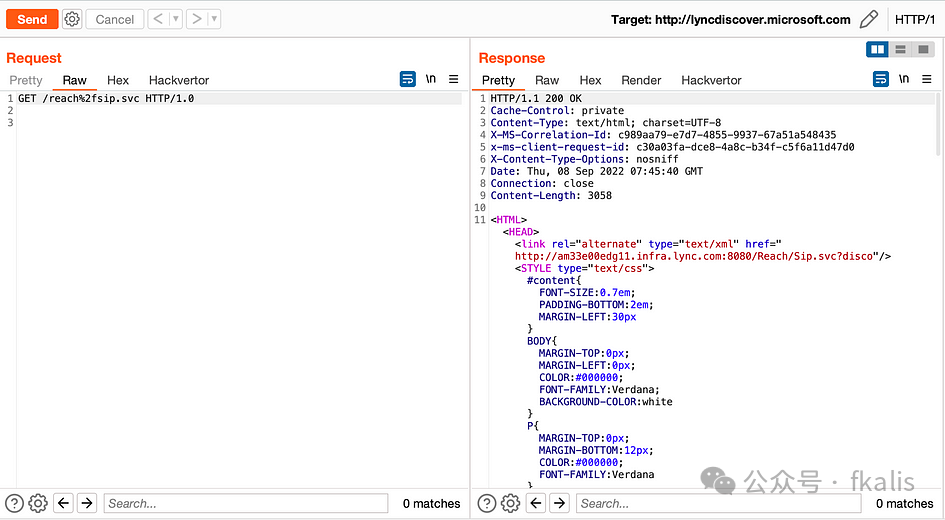Screen dimensions: 945x520
Task: Open Response search settings gear
Action: point(510,503)
